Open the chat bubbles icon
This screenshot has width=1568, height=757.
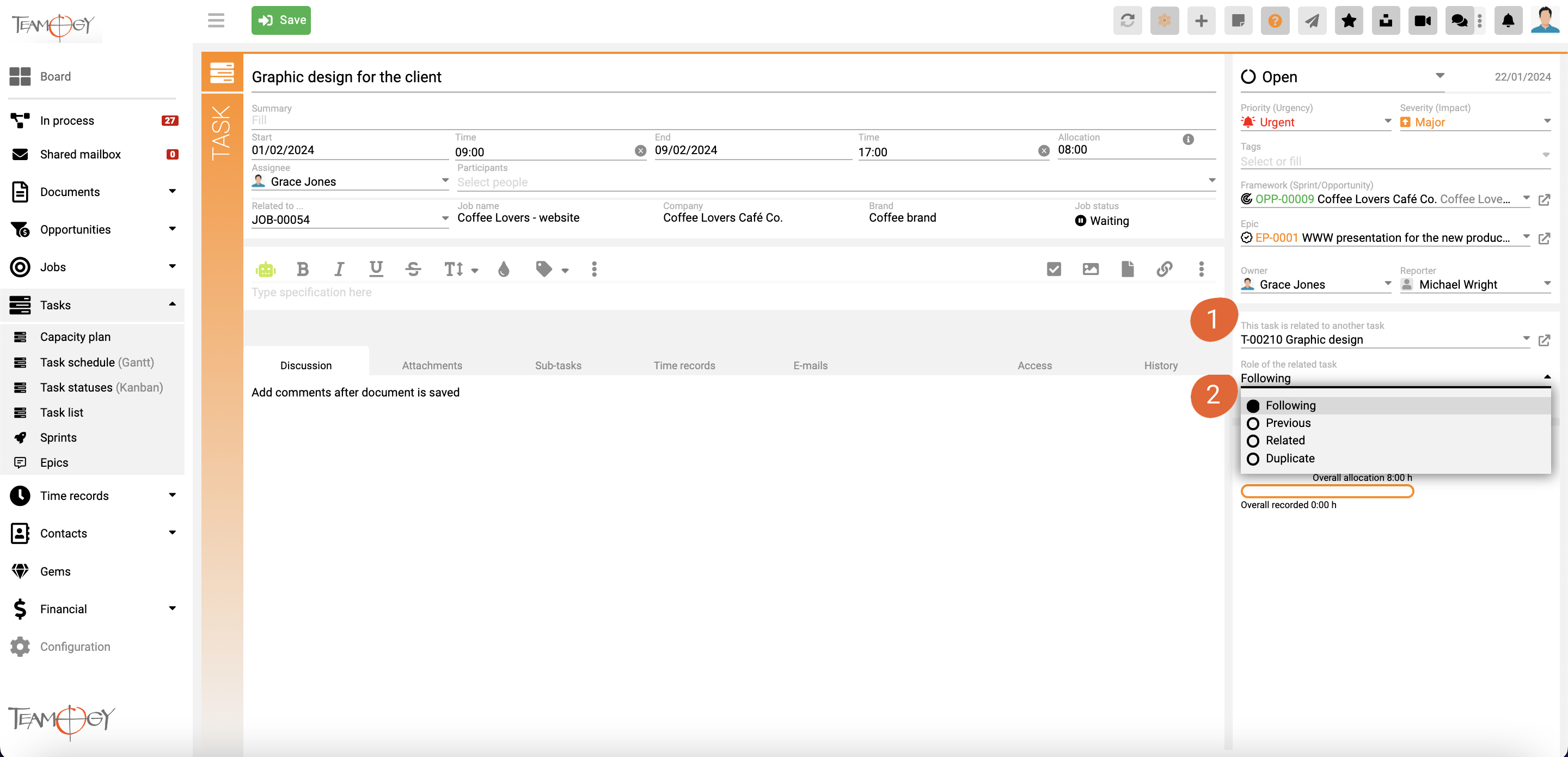(1459, 21)
